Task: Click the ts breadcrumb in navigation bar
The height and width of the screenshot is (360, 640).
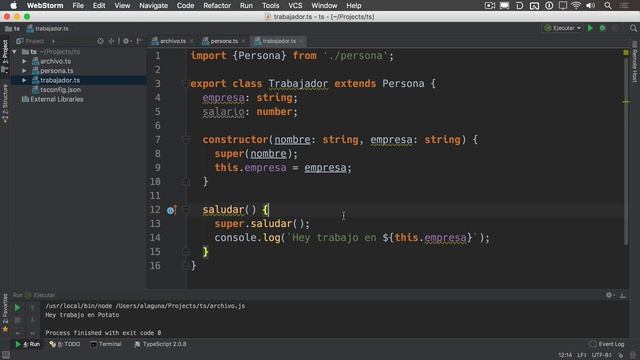Action: 12,29
